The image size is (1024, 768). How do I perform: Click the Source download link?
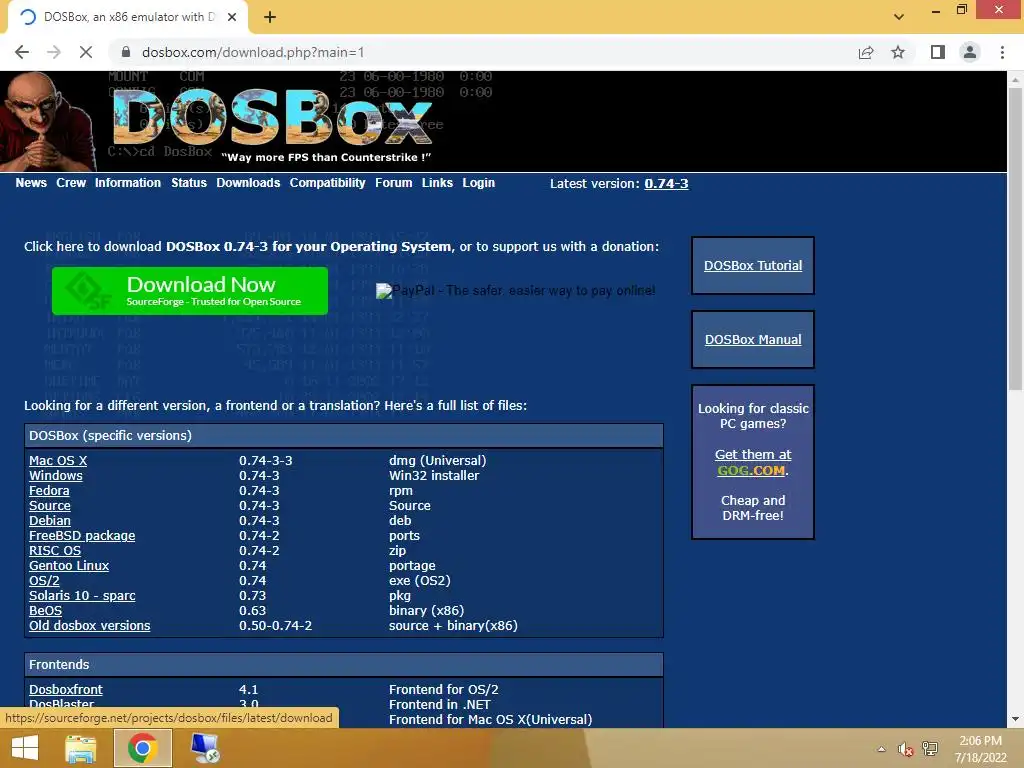click(50, 505)
